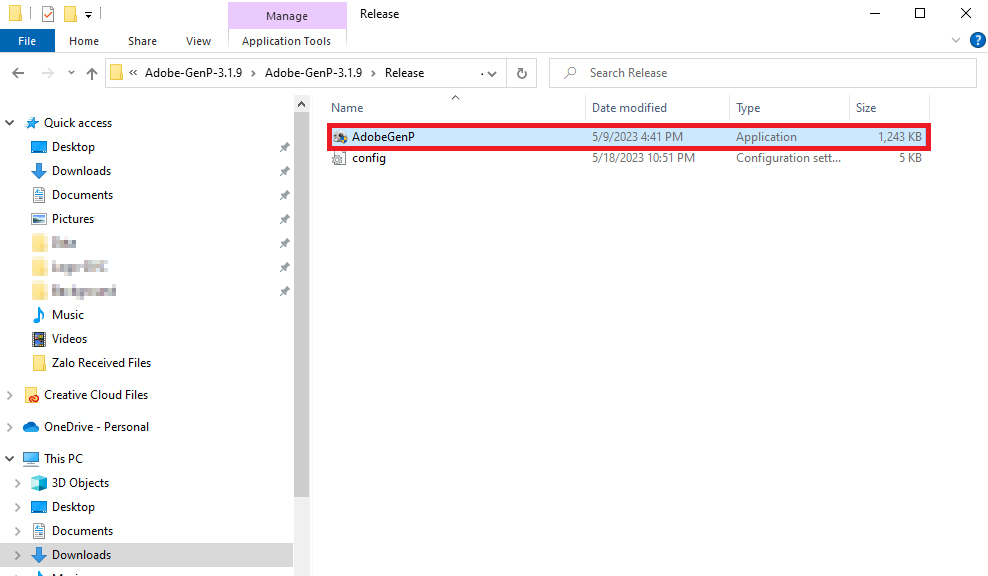Expand the Downloads node under This PC
The width and height of the screenshot is (988, 576).
coord(18,555)
